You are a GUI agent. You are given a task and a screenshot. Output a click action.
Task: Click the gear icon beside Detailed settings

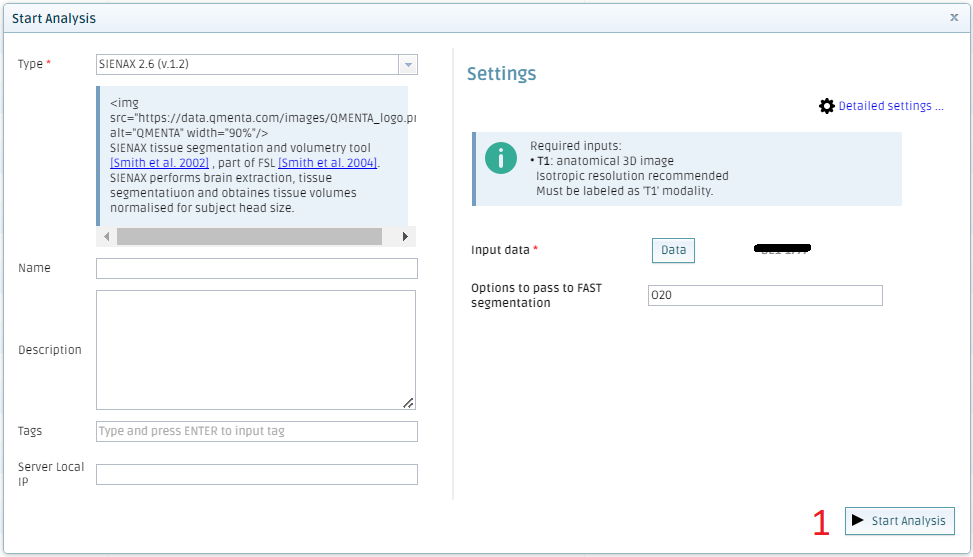827,106
